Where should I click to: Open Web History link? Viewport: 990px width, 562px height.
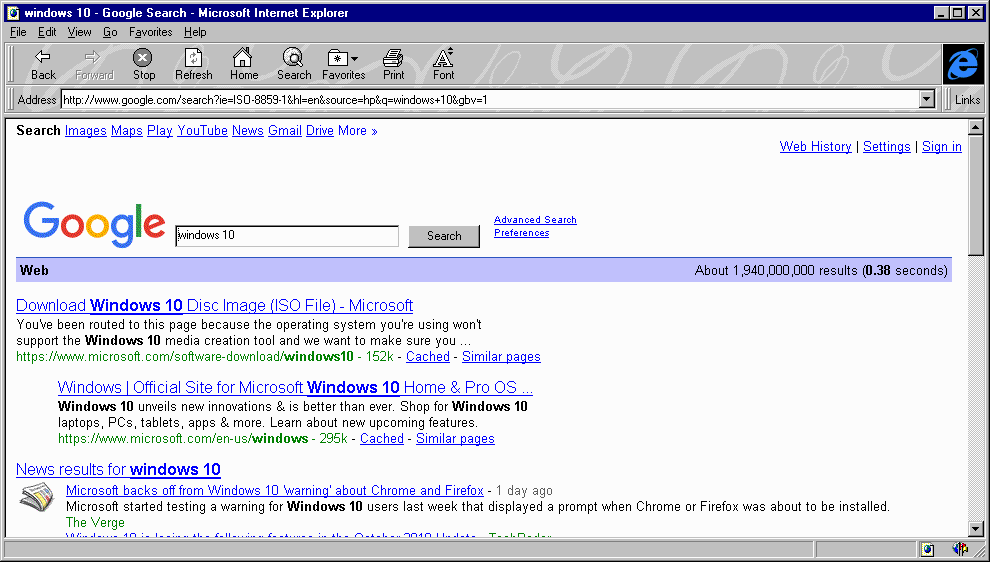click(x=815, y=146)
